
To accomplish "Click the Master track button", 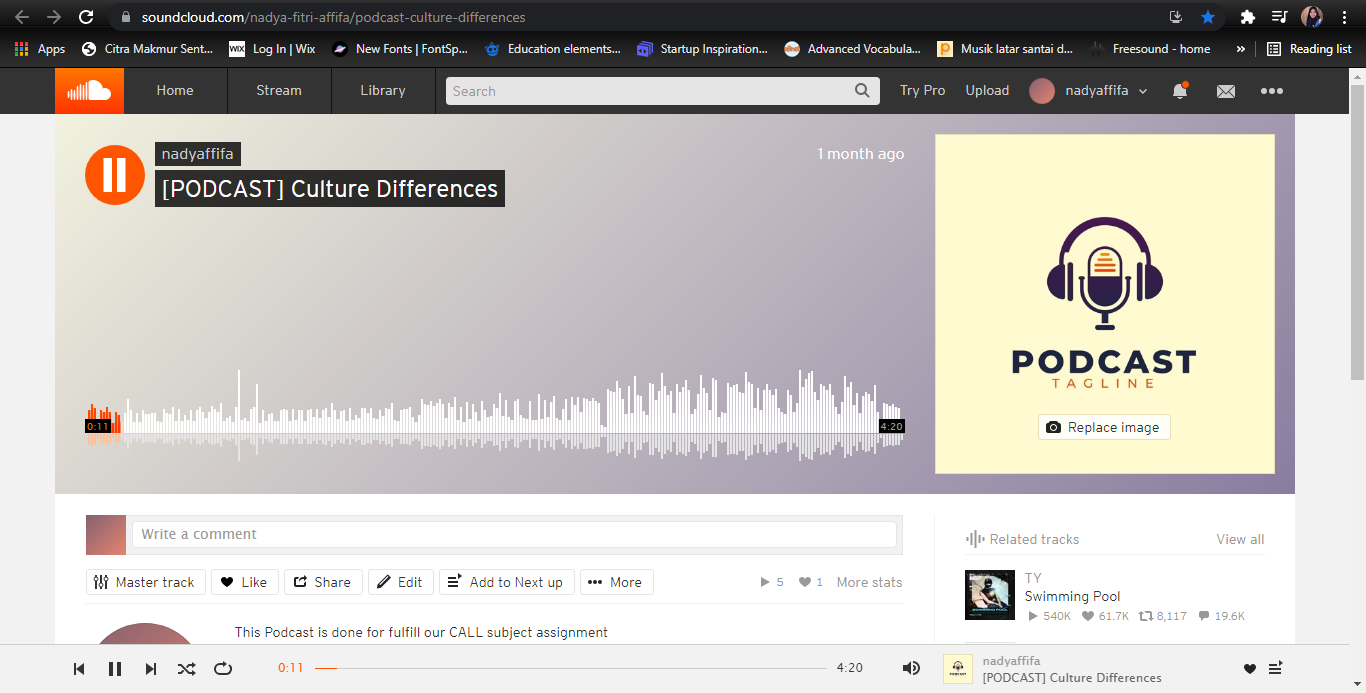I will pyautogui.click(x=146, y=582).
